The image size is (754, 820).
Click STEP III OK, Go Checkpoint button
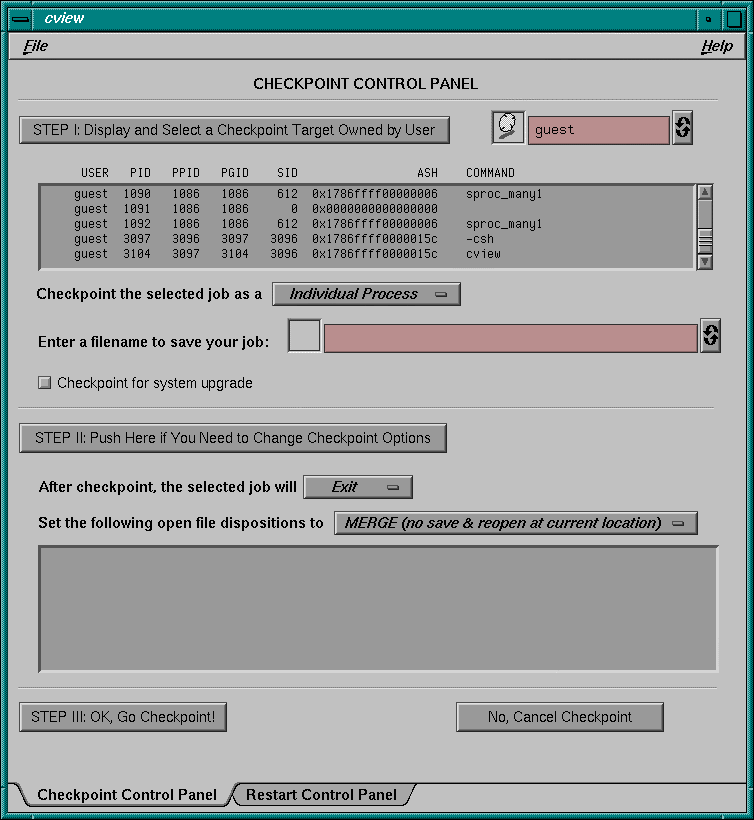coord(123,717)
